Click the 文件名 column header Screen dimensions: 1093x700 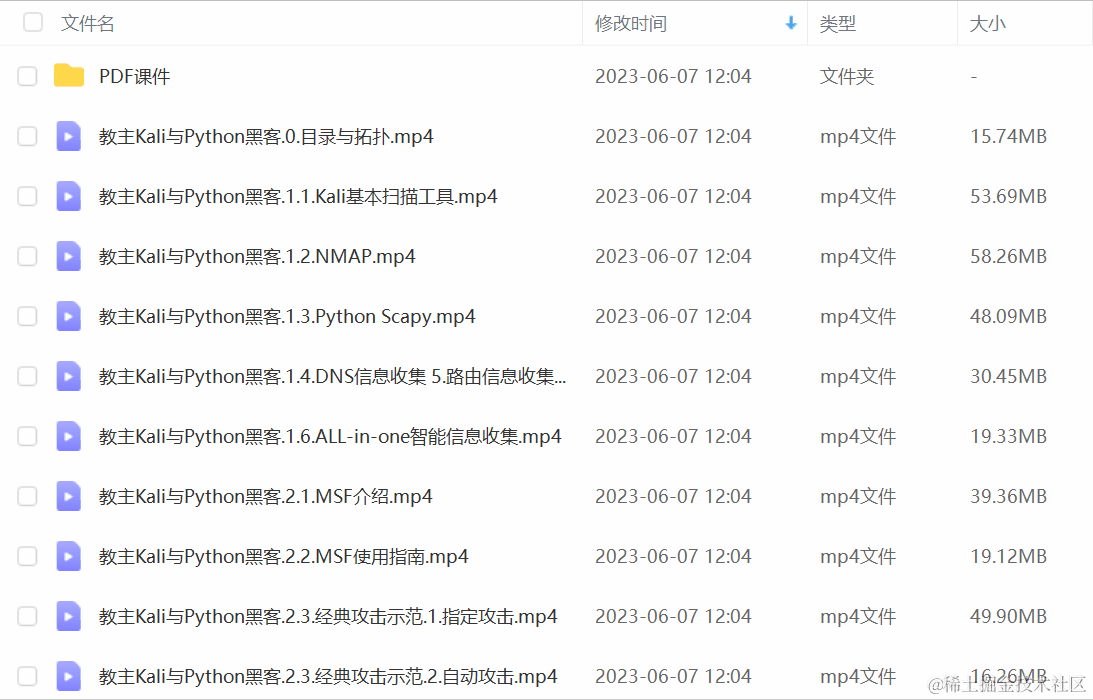point(88,23)
